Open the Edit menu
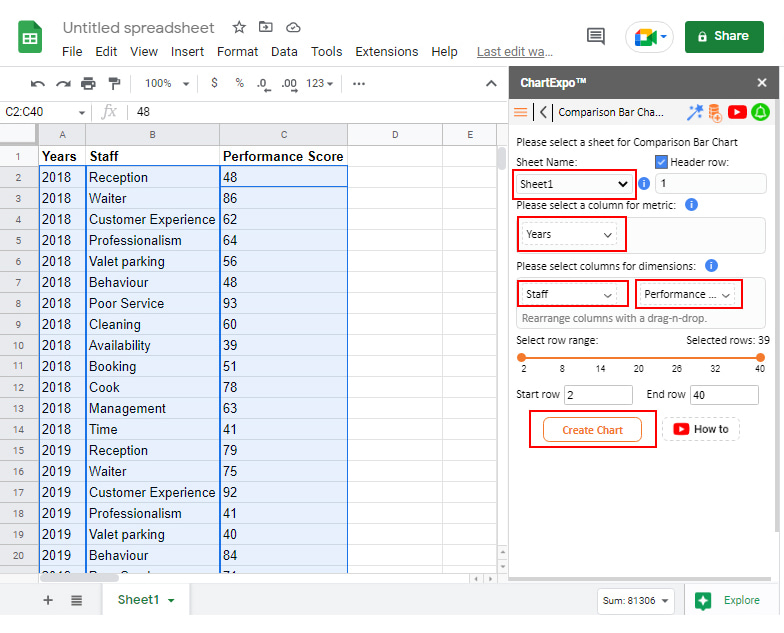The image size is (784, 633). pyautogui.click(x=106, y=52)
